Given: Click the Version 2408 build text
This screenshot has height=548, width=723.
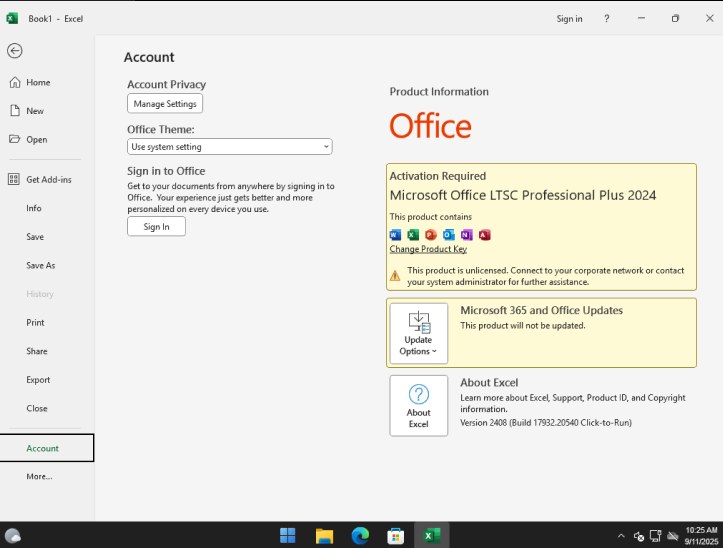Looking at the screenshot, I should click(546, 423).
